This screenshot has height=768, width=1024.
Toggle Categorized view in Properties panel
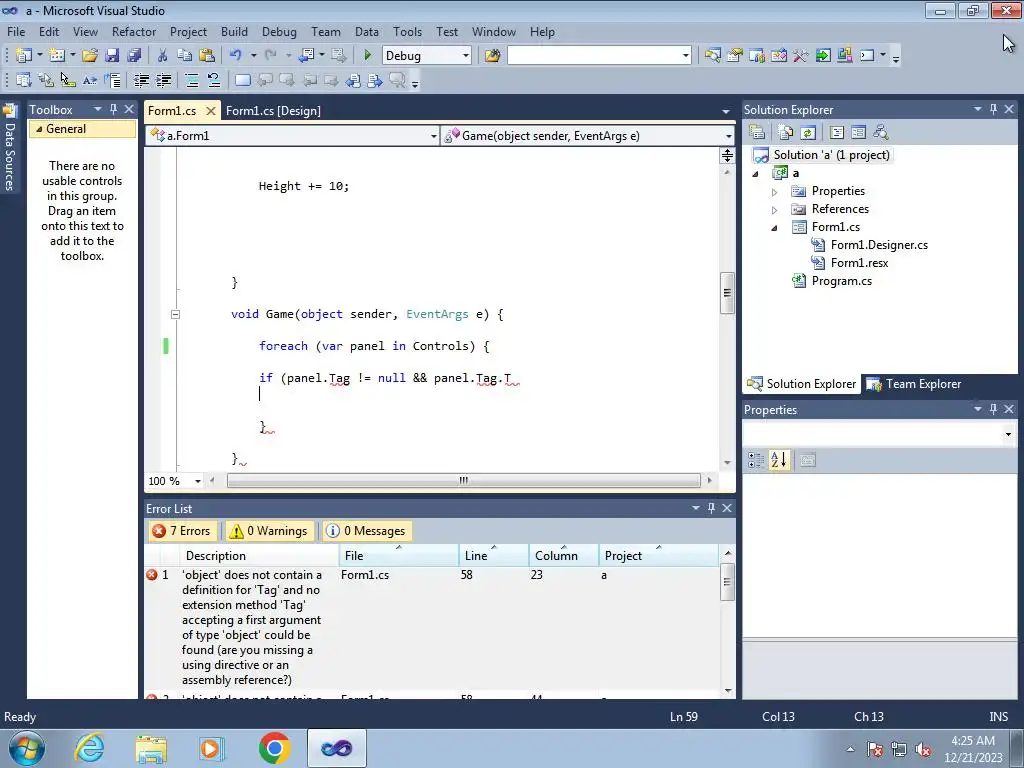[756, 460]
